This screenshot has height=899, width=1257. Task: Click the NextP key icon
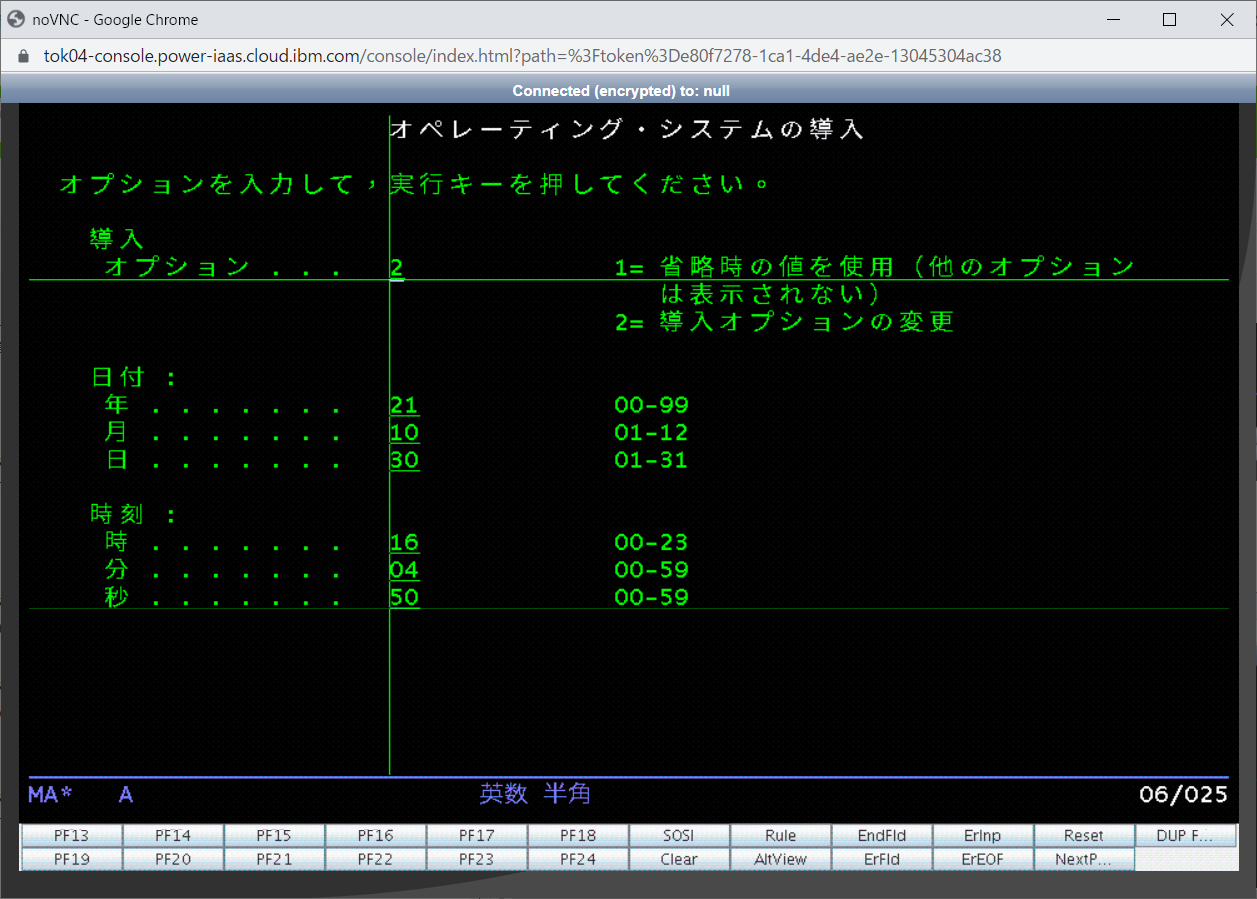(x=1083, y=859)
